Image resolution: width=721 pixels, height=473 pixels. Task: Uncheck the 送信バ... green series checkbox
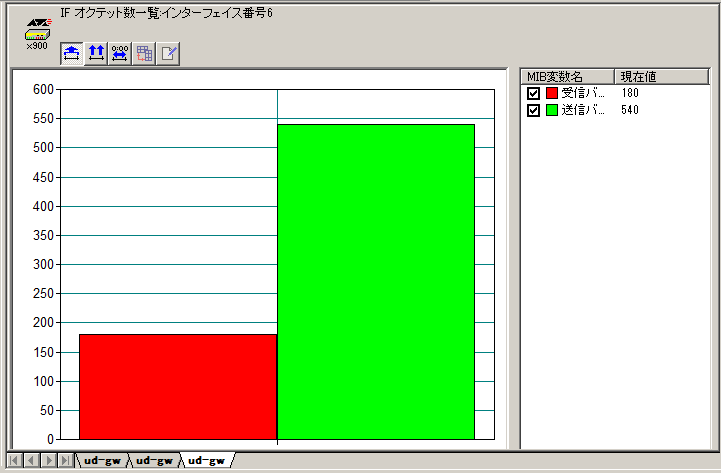(533, 110)
